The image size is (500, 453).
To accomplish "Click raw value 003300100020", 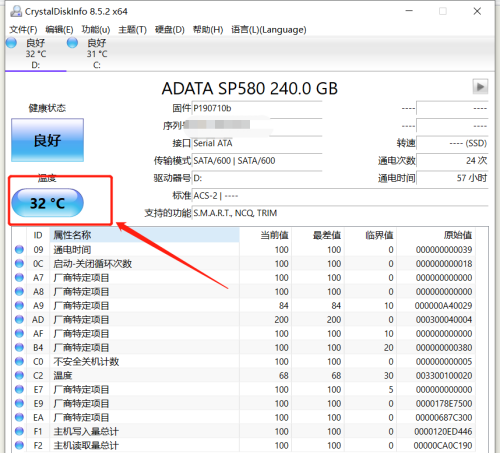I will coord(443,376).
